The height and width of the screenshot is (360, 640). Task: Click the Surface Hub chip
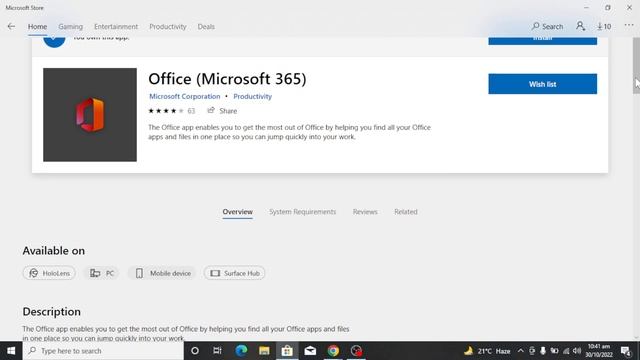point(235,273)
